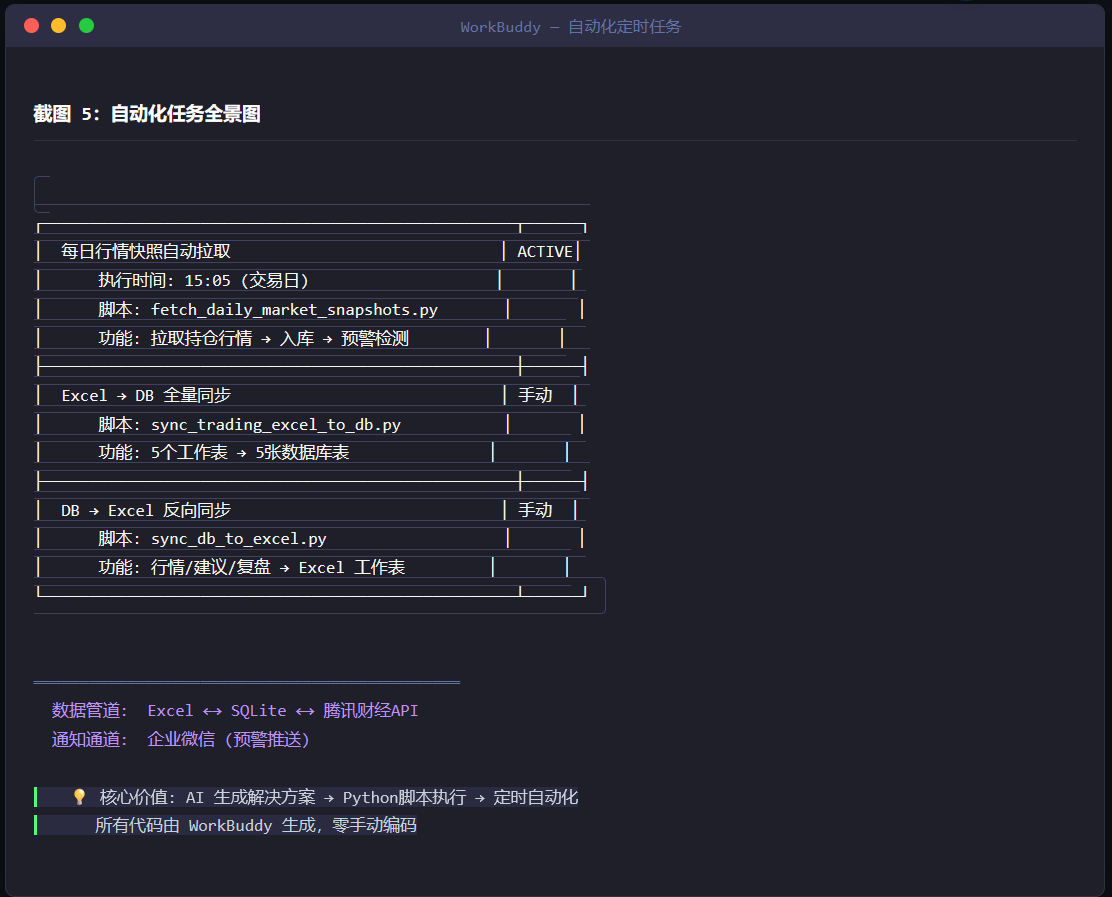Screen dimensions: 1112x897
Task: Click the 手动 status of DB → Excel row
Action: (x=535, y=510)
